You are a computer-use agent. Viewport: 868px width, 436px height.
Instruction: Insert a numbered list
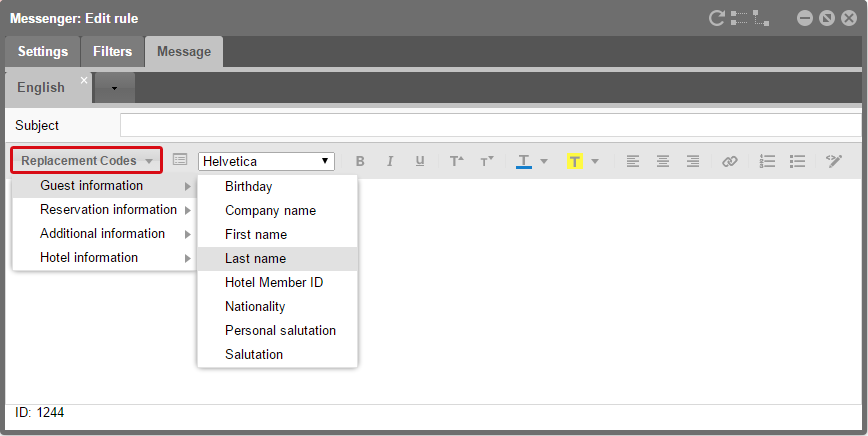click(x=767, y=161)
